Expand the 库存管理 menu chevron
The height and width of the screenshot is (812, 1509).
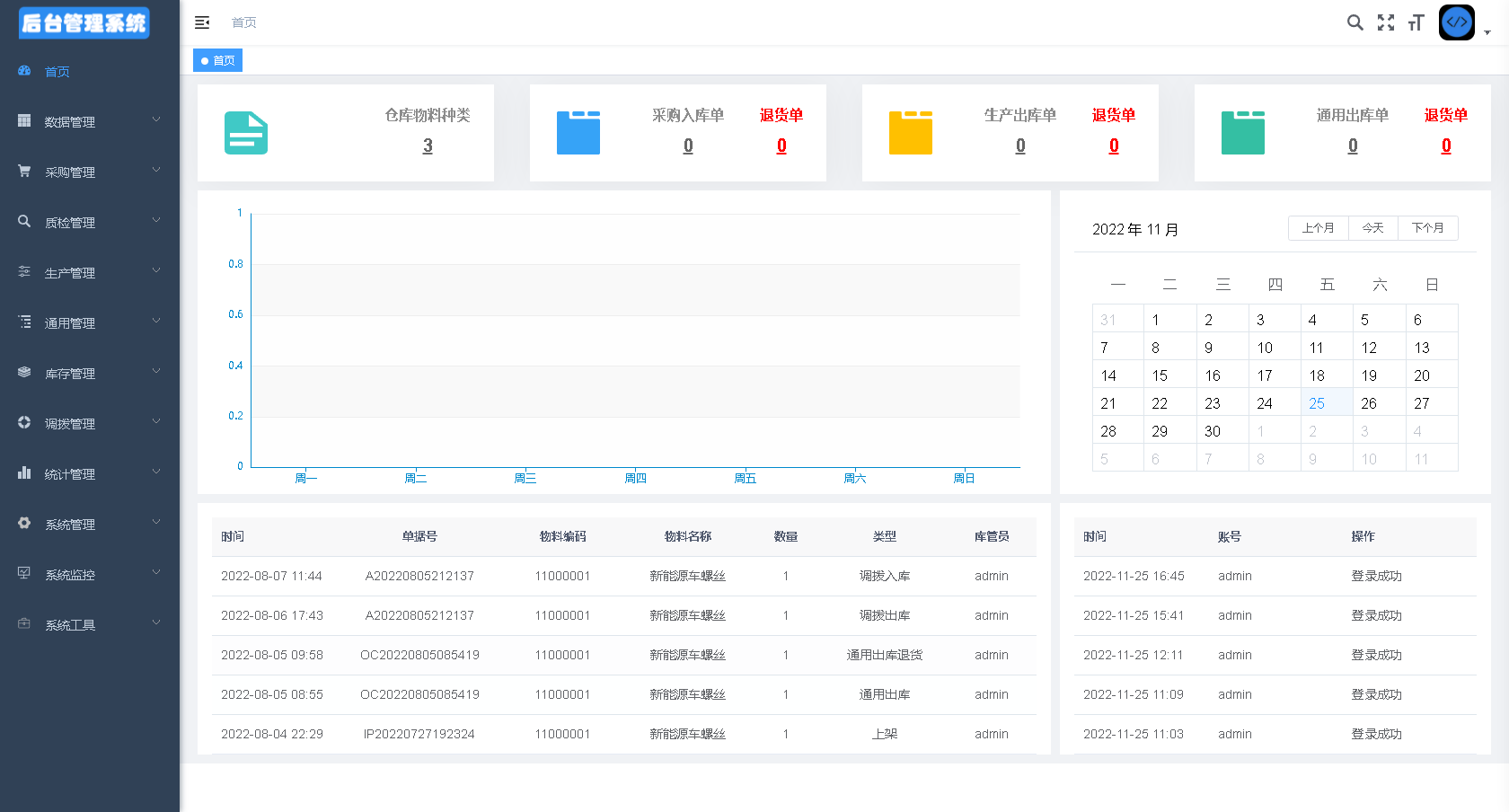(156, 371)
